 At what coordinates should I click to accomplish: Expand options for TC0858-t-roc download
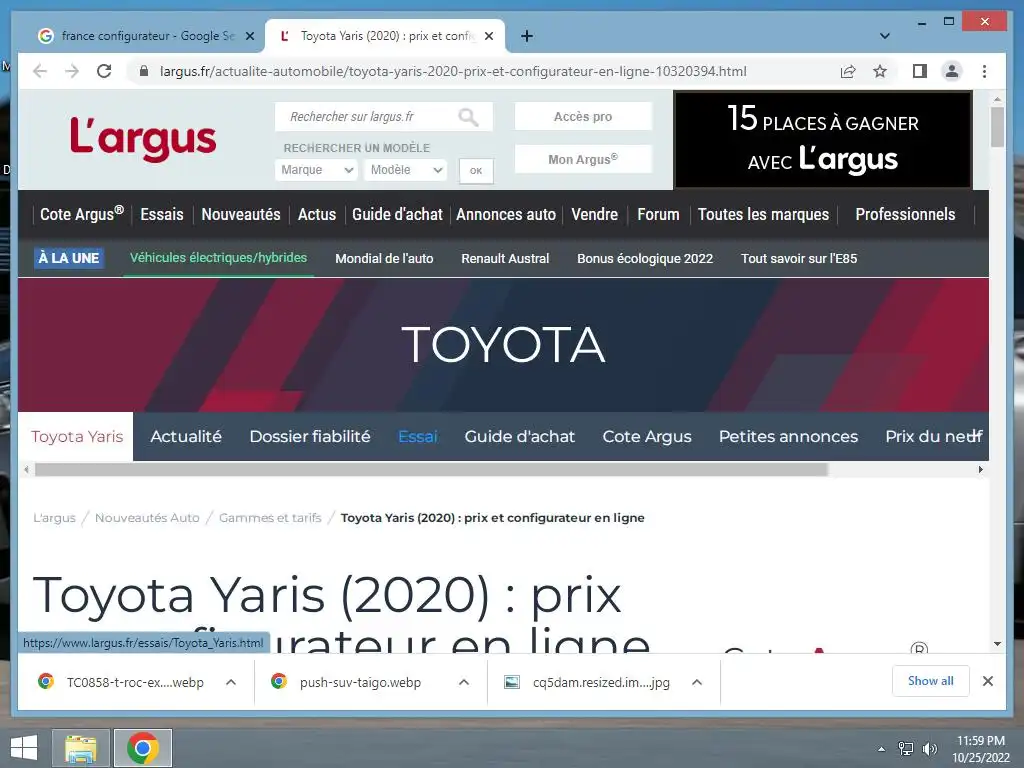pos(231,682)
